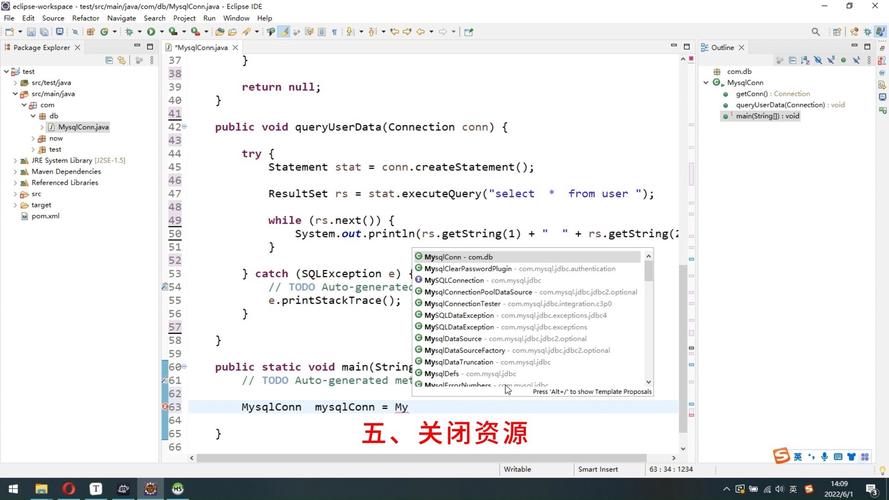Open the Run button dropdown arrow
The image size is (889, 500).
coord(162,32)
